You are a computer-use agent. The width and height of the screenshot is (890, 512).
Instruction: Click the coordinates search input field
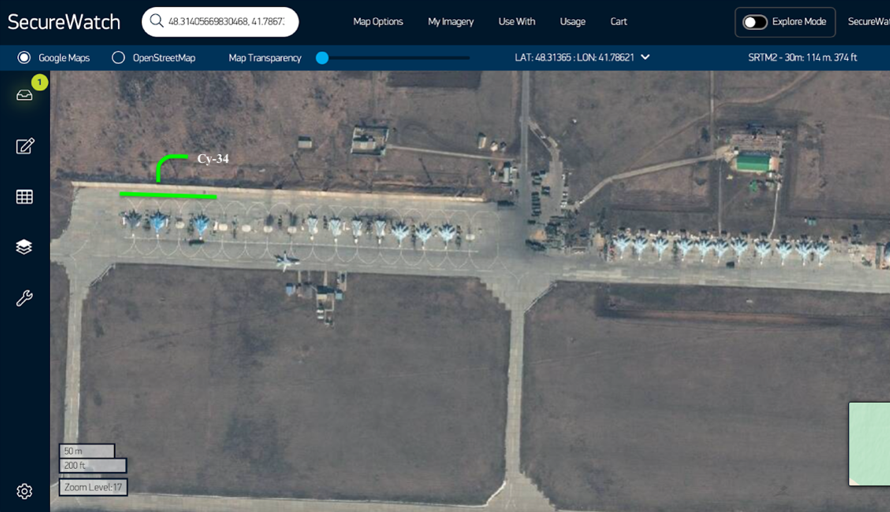[230, 21]
